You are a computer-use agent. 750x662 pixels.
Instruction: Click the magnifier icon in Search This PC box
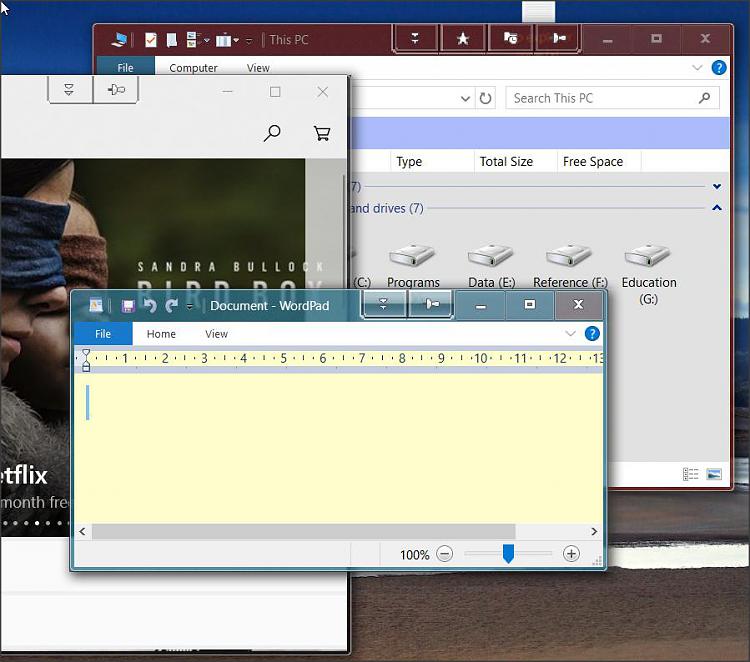704,98
